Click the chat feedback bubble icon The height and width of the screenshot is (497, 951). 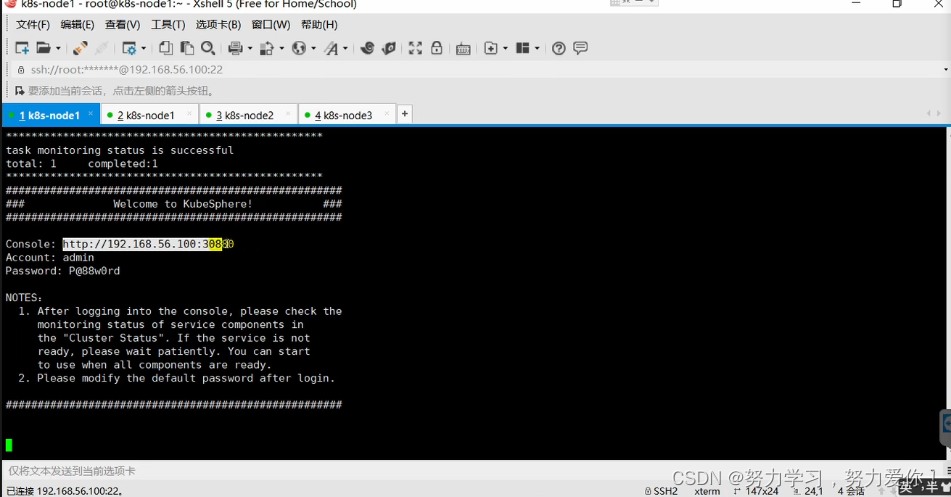click(x=580, y=48)
